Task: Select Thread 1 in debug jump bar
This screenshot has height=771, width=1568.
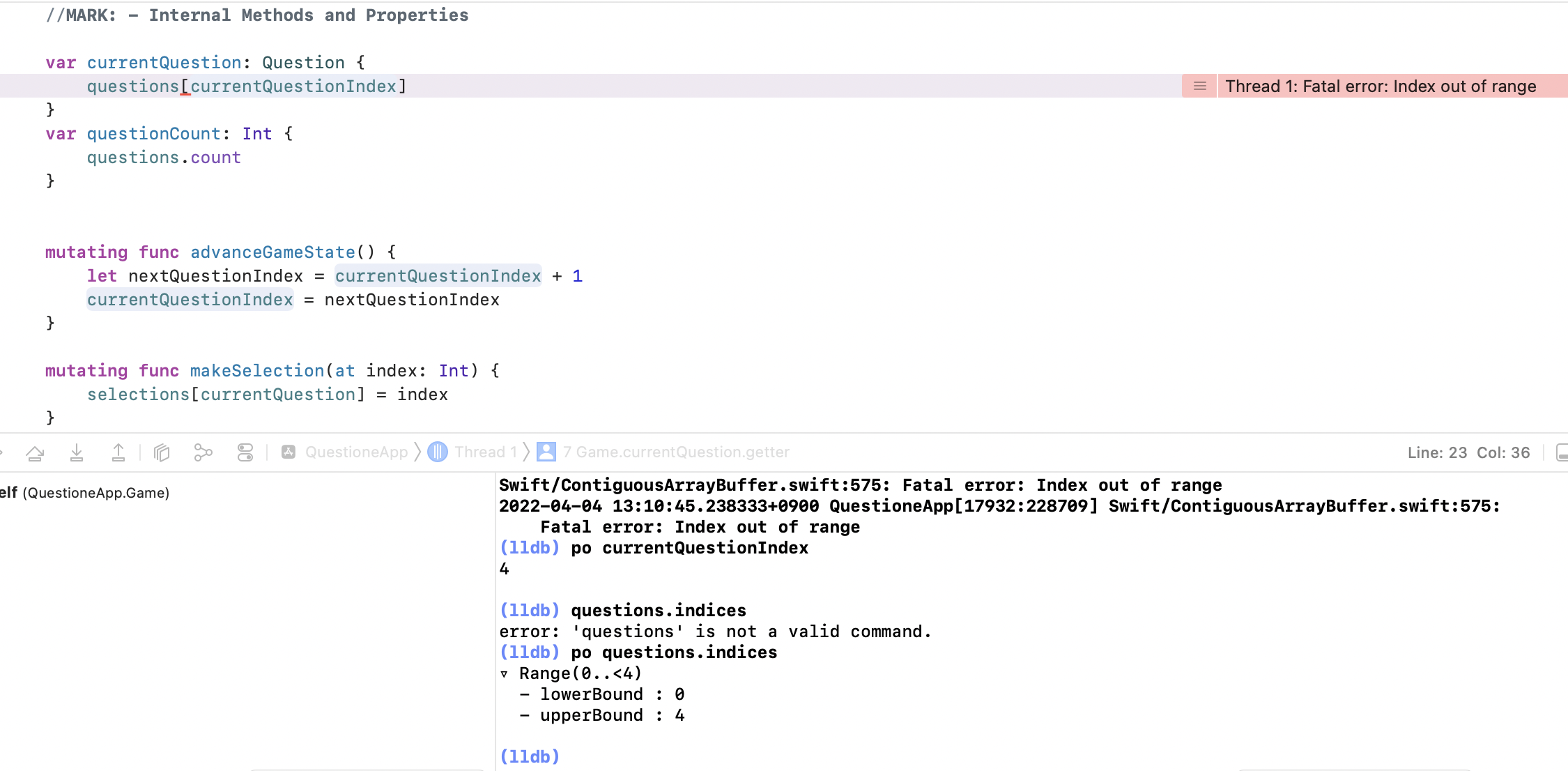Action: (x=485, y=452)
